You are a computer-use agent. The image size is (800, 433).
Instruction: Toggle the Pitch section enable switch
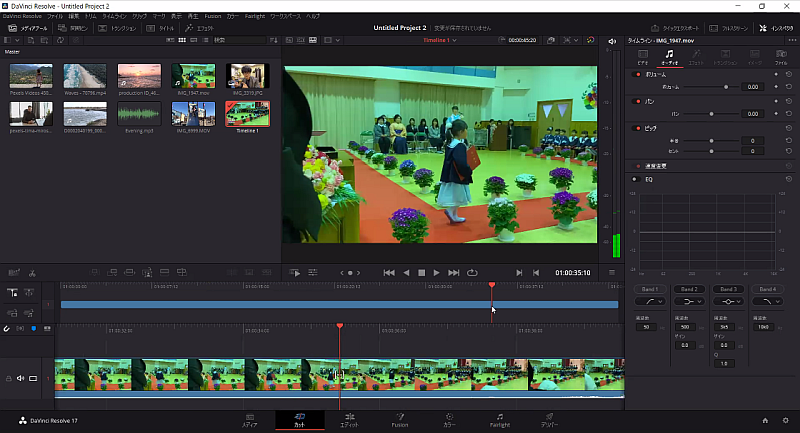(637, 128)
